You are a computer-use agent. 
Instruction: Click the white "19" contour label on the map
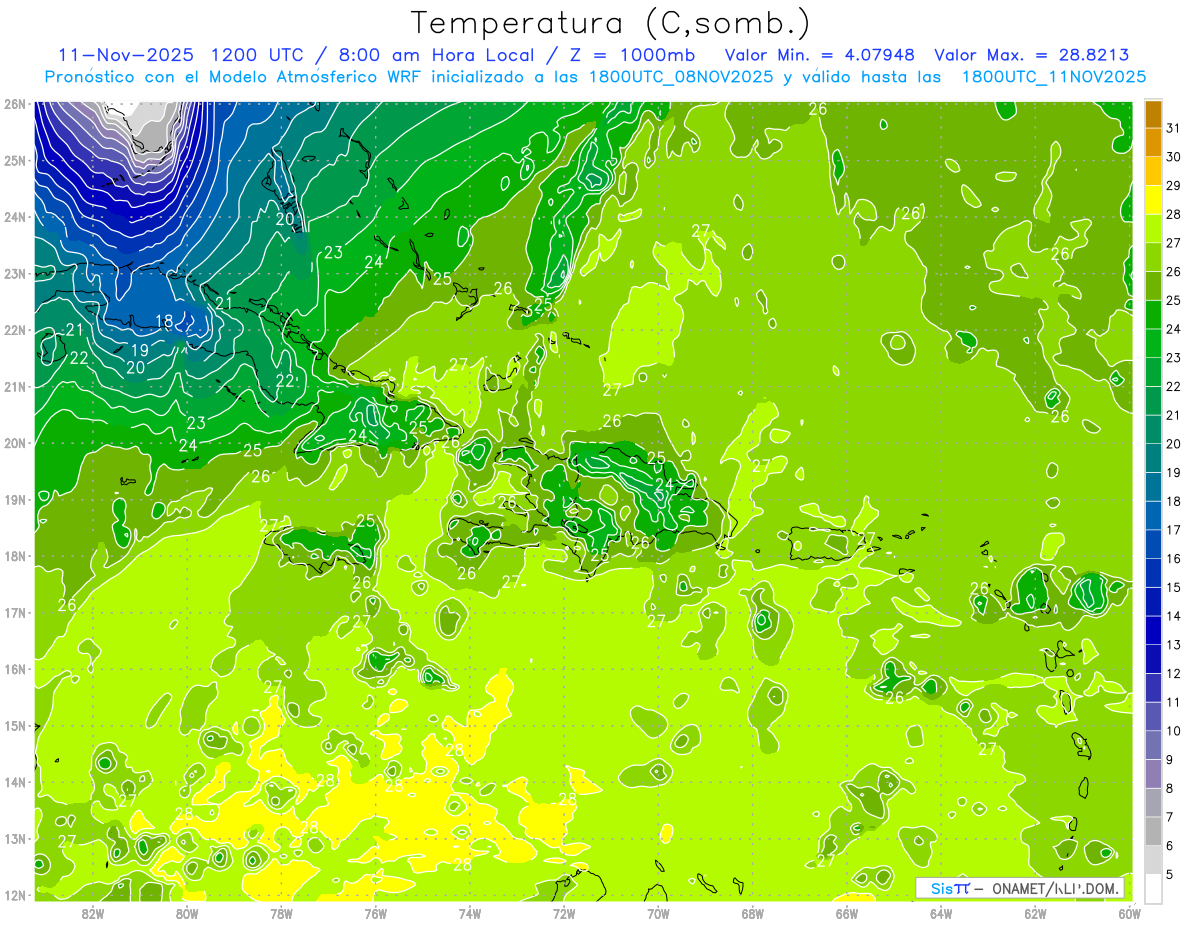(139, 350)
